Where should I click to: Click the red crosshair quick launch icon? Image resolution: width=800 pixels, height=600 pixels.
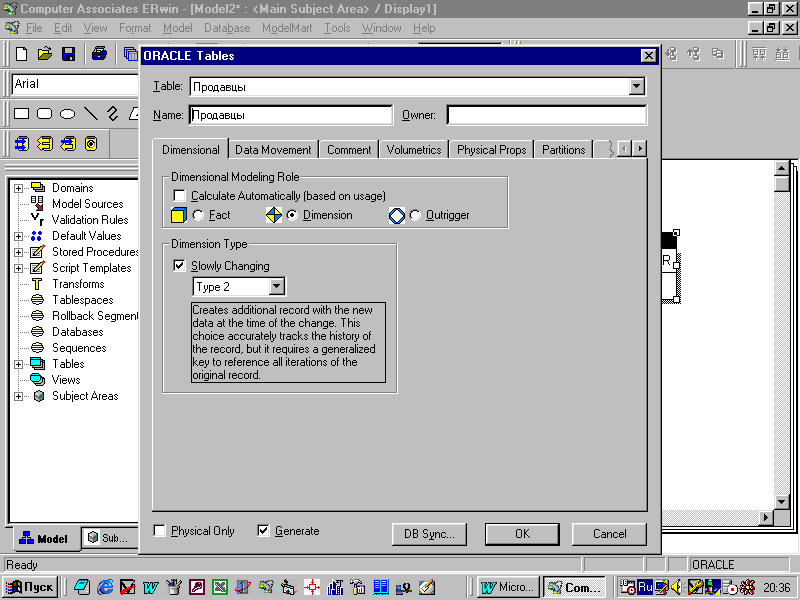[x=312, y=587]
